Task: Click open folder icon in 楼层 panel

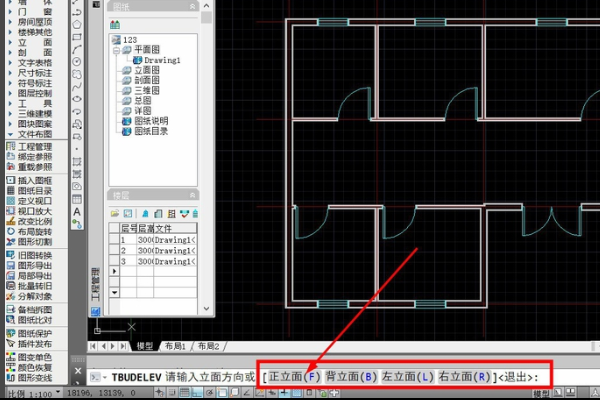Action: [x=115, y=213]
